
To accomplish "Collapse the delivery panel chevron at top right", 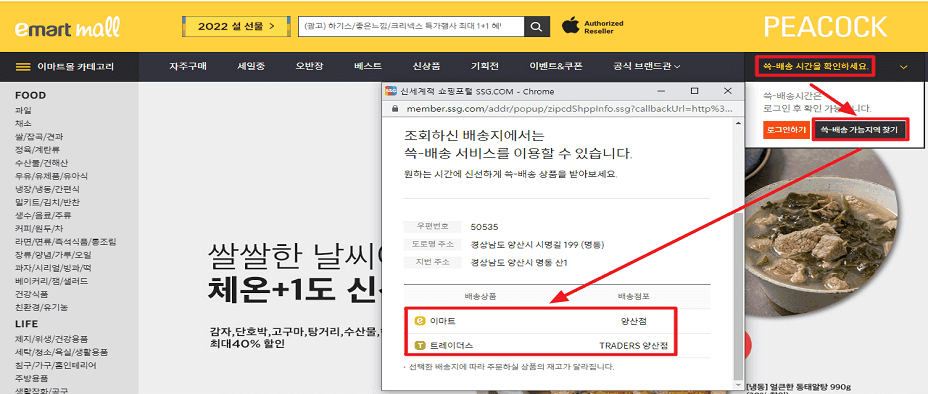I will pos(903,67).
